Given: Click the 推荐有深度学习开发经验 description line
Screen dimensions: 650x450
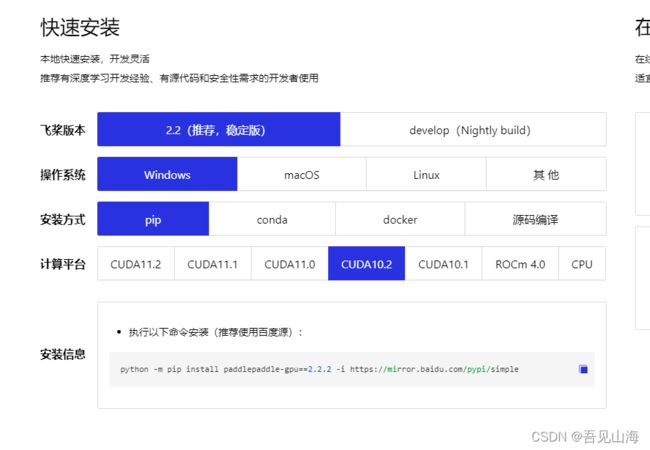Looking at the screenshot, I should (179, 78).
